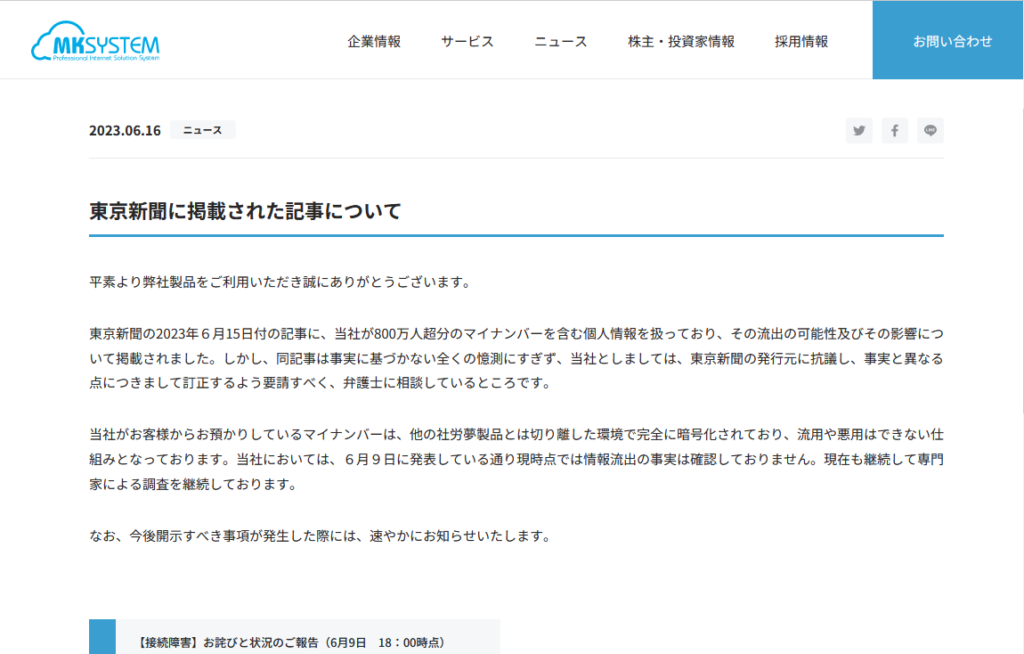
Task: Share the article via LINE icon
Action: [x=930, y=131]
